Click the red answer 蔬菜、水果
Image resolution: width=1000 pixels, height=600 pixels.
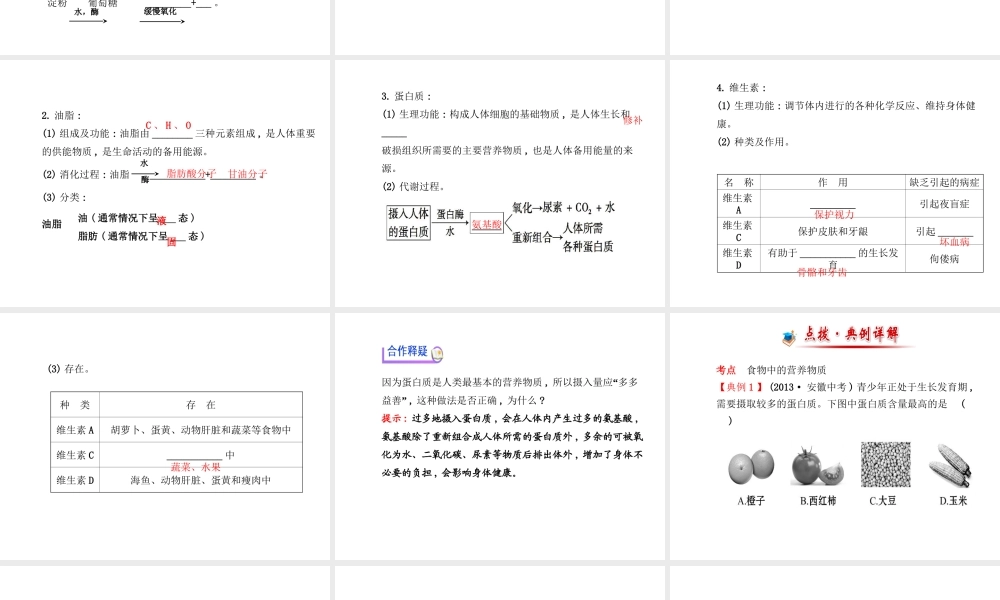click(x=196, y=467)
